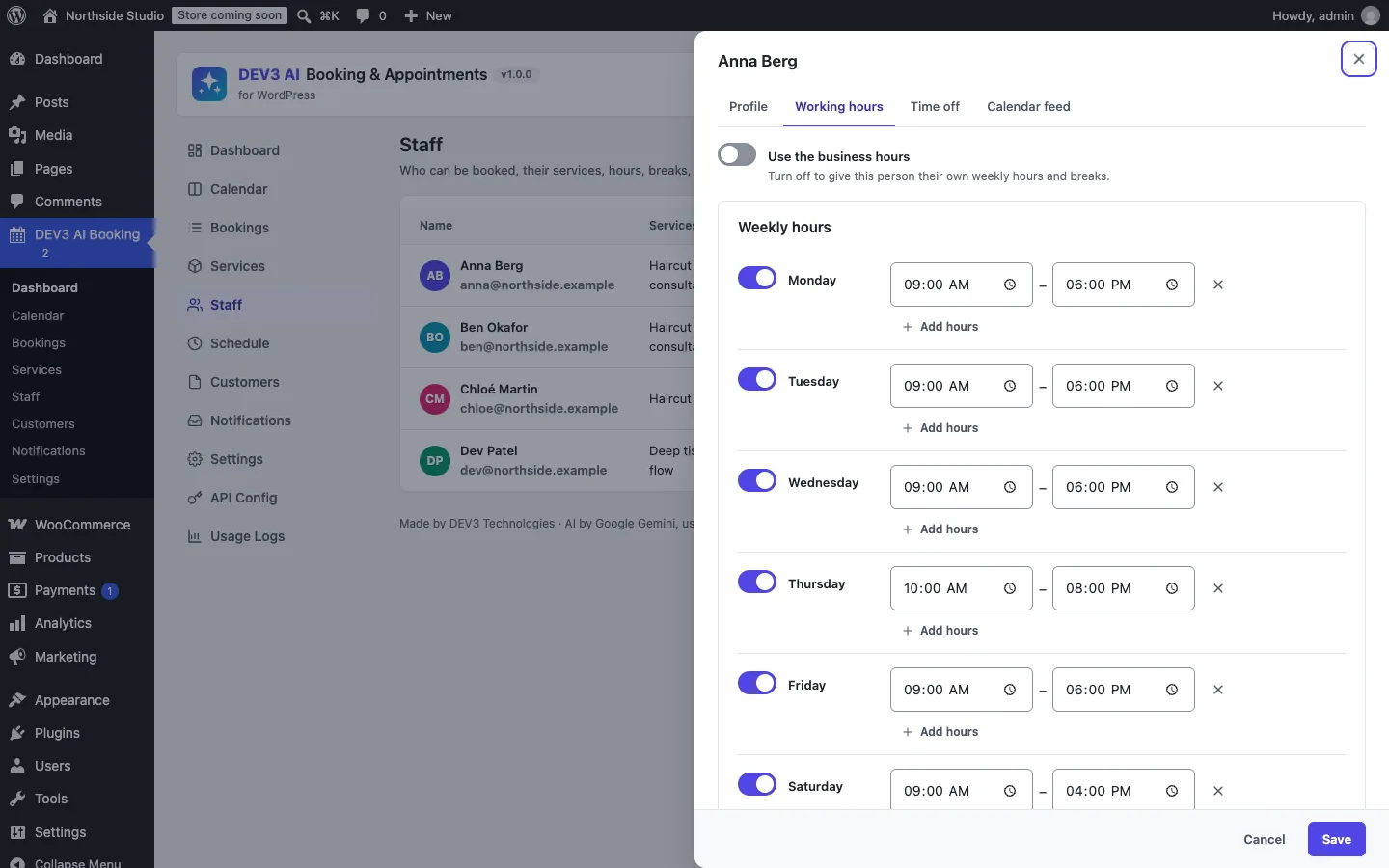Open Friday start time picker field
Image resolution: width=1389 pixels, height=868 pixels.
click(x=961, y=690)
